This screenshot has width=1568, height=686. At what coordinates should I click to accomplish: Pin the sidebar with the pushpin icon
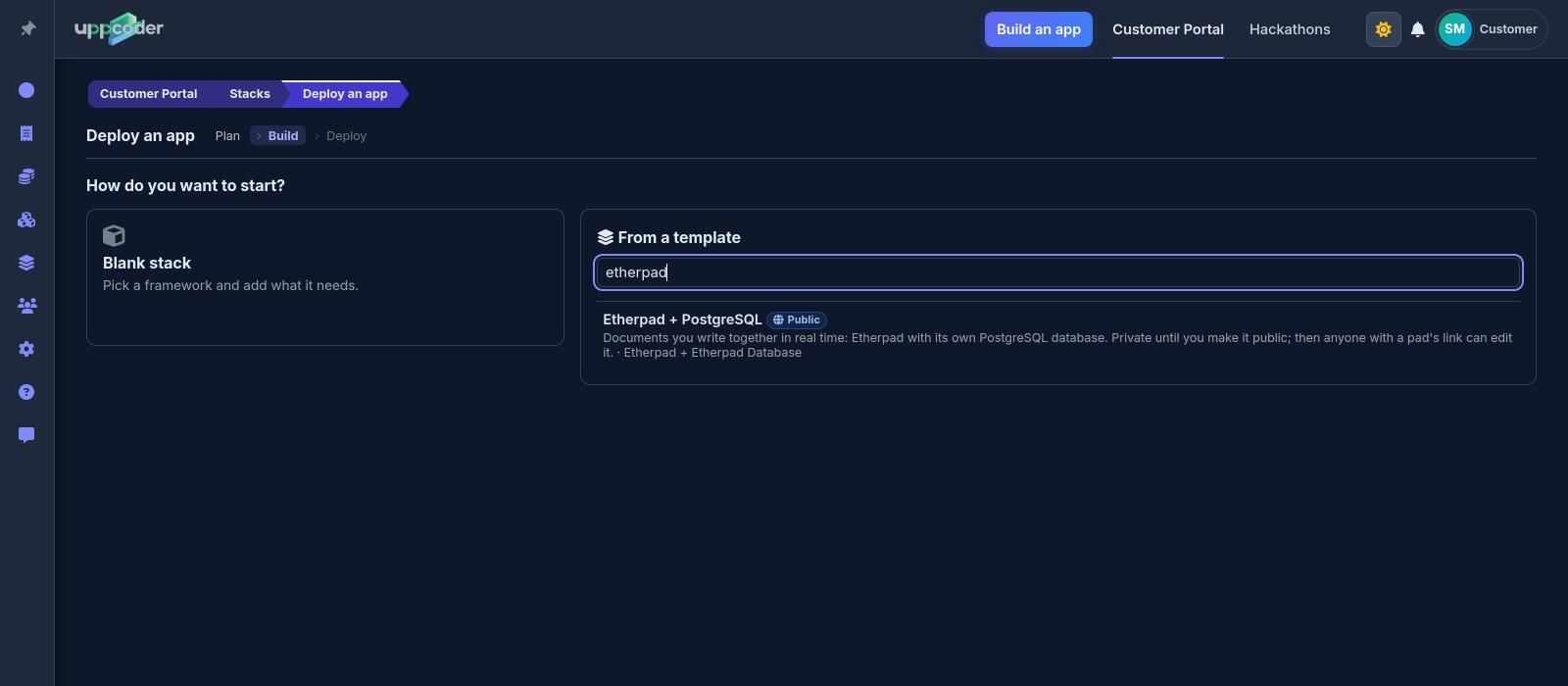click(27, 28)
